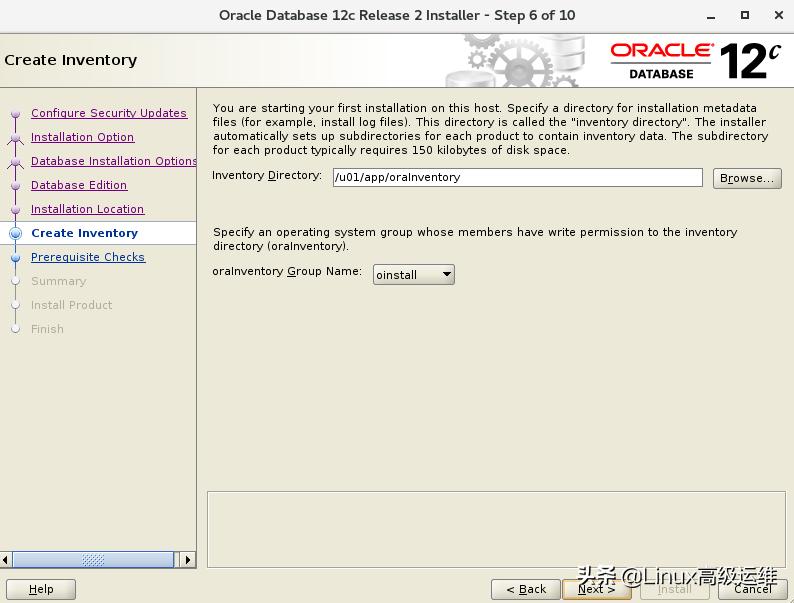
Task: Go back to the previous step
Action: click(526, 589)
